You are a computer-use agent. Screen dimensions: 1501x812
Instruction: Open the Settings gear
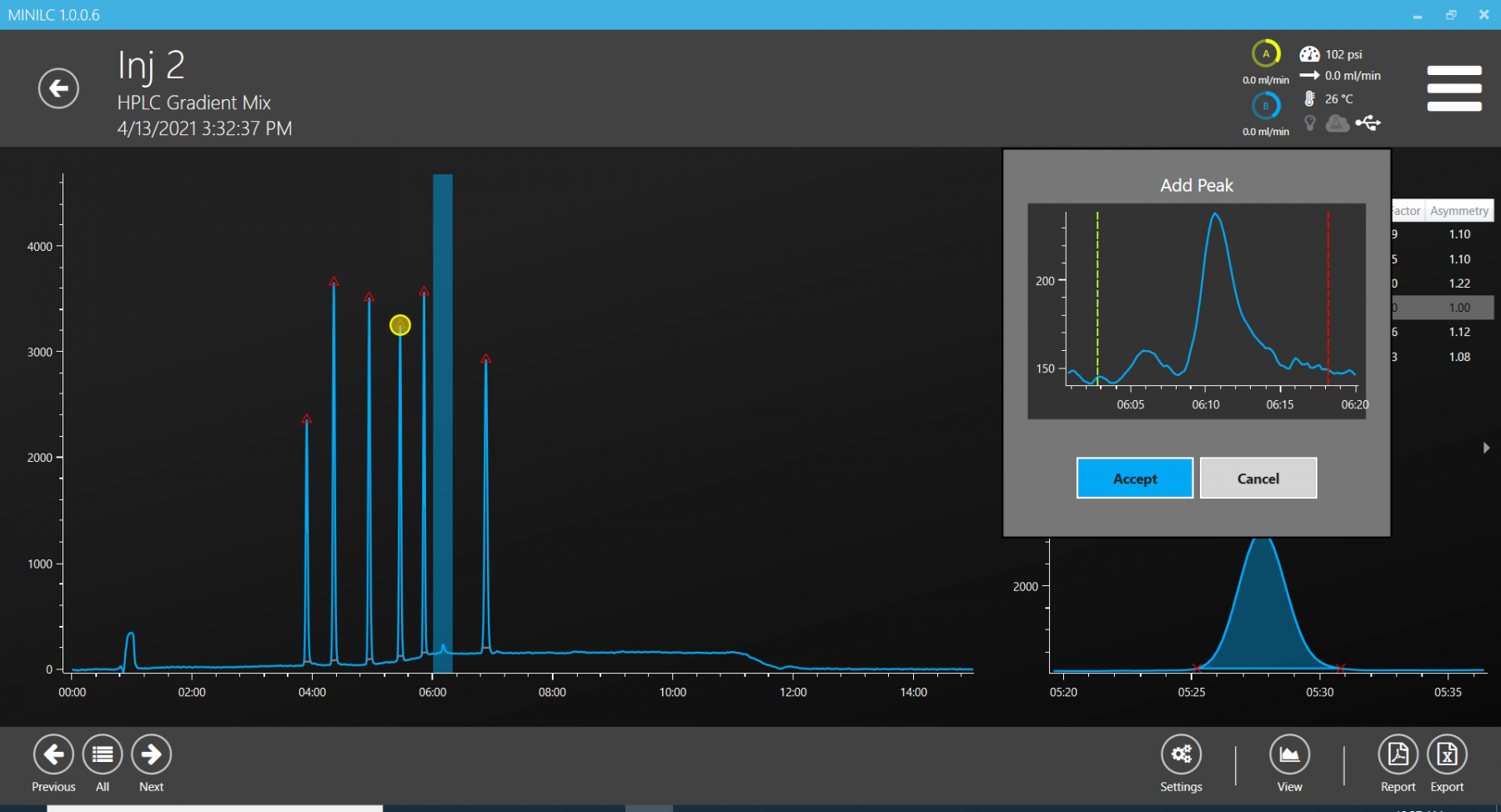click(x=1181, y=754)
